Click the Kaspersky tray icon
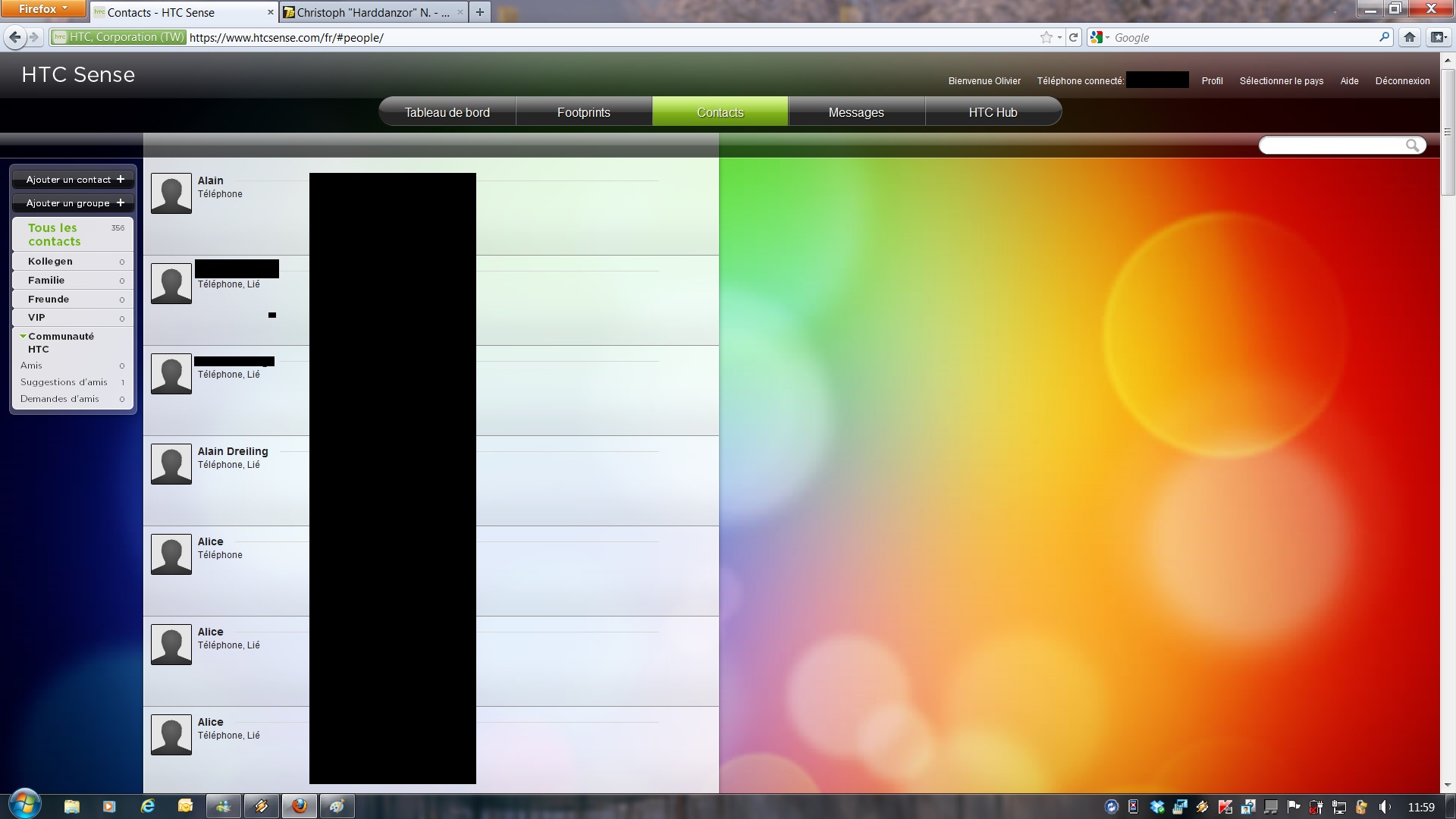Viewport: 1456px width, 819px height. click(x=1225, y=807)
